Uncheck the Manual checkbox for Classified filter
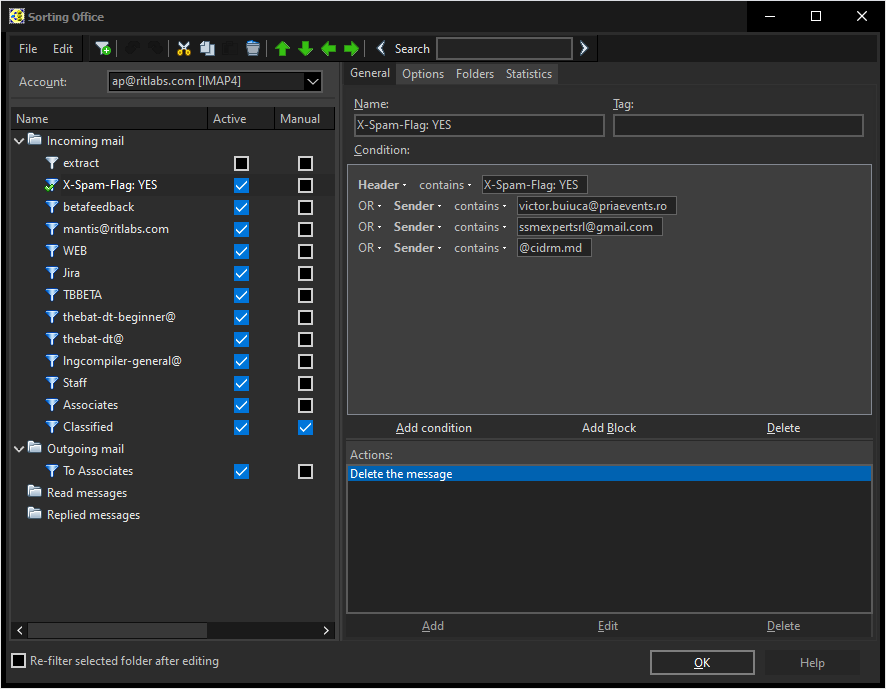 [305, 427]
